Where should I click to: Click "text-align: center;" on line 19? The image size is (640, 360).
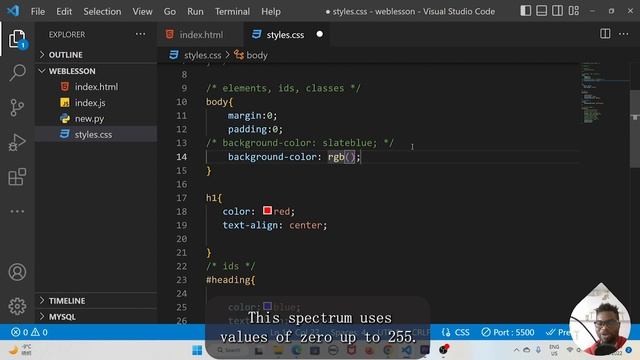275,225
